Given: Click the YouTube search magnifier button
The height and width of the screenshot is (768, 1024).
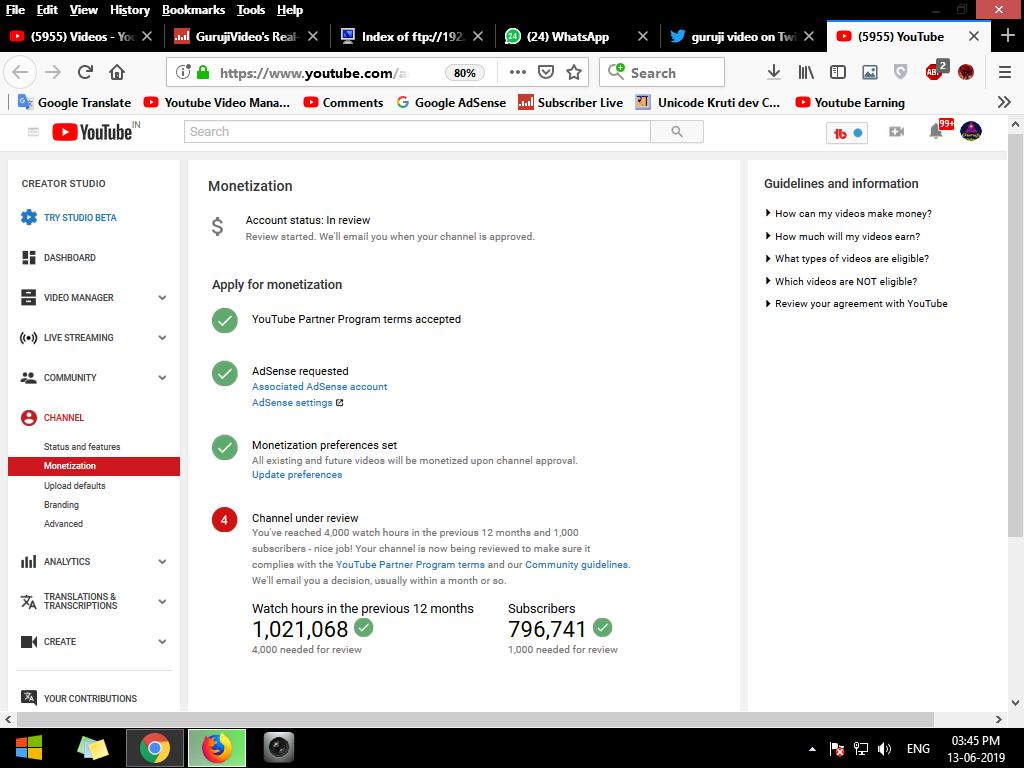Looking at the screenshot, I should coord(677,132).
